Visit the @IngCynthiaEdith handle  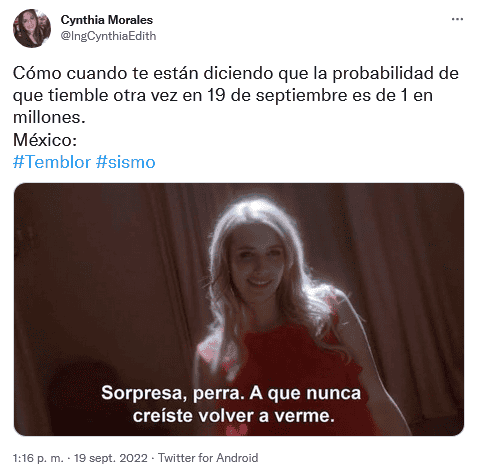[x=108, y=36]
